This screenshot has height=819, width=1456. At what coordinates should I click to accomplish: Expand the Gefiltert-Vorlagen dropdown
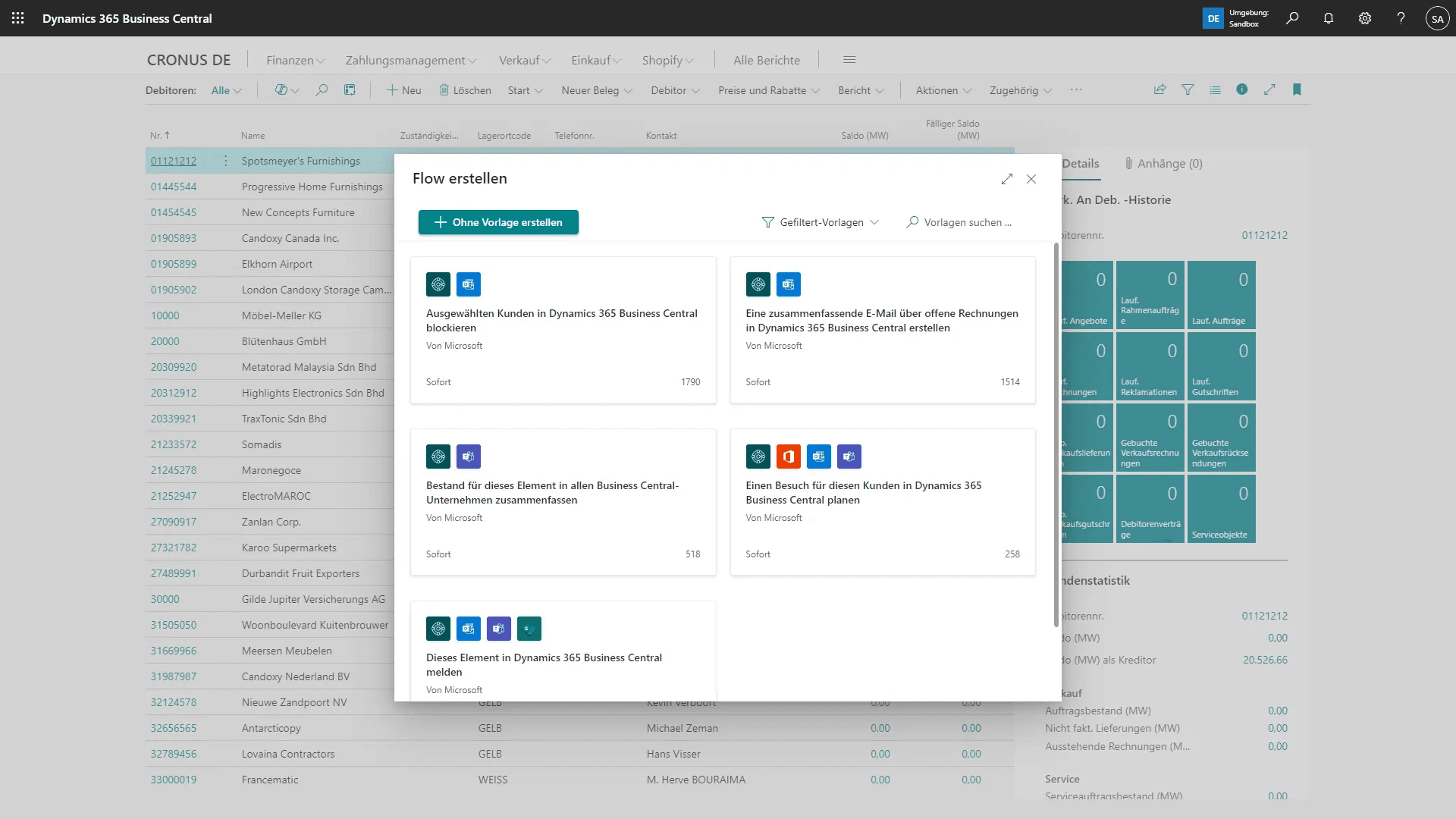[x=821, y=222]
